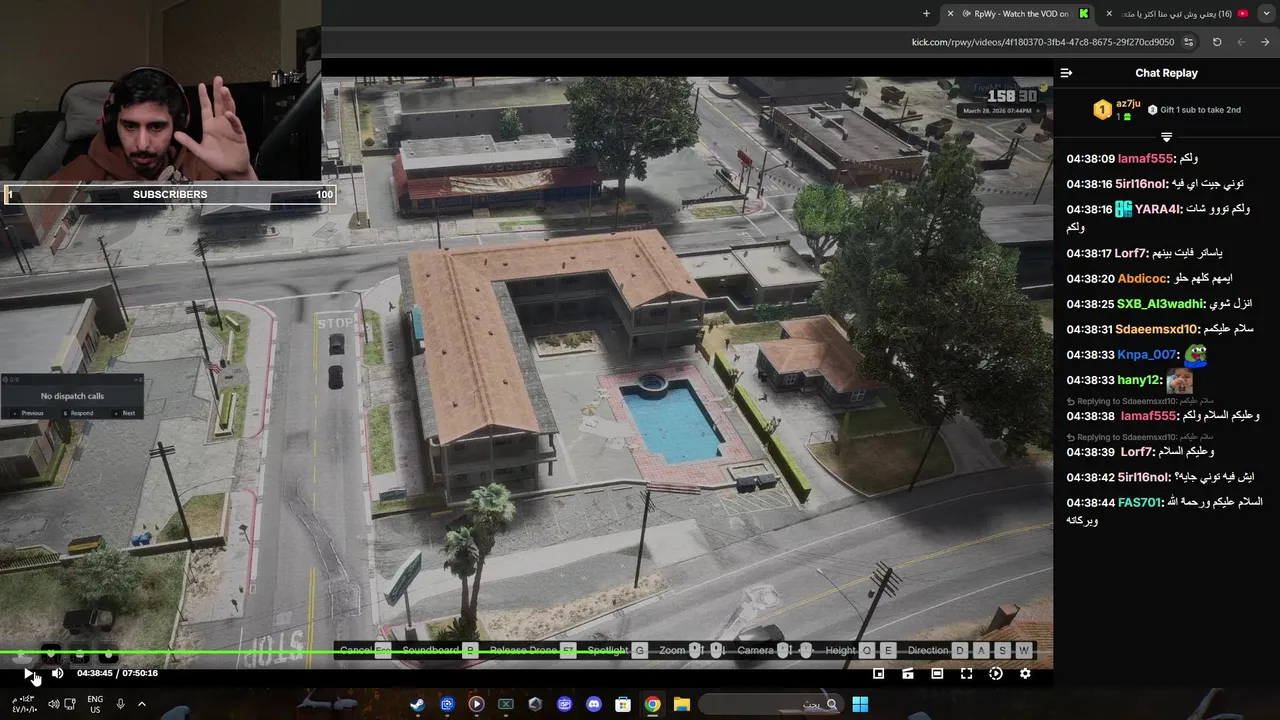This screenshot has width=1280, height=720.
Task: Click the Pepe emote in Knpa_007's message
Action: pos(1195,354)
